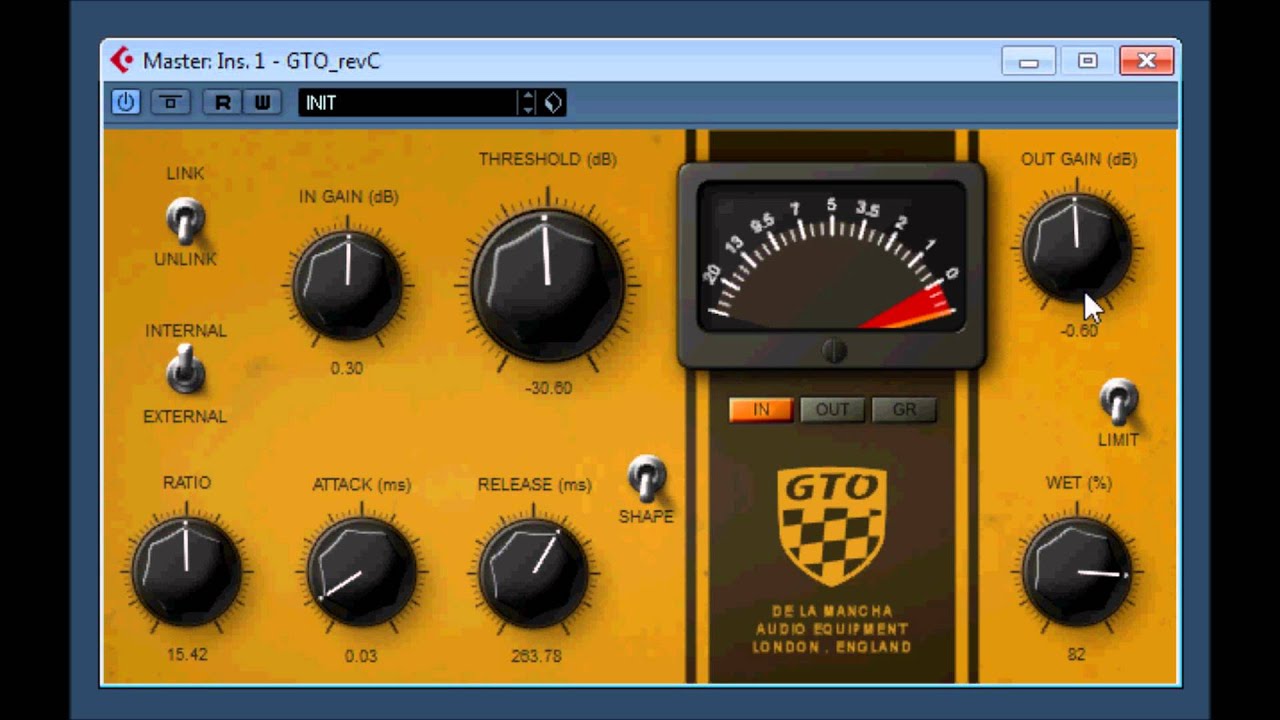The image size is (1280, 720).
Task: Step presets with the up/down arrows
Action: point(527,102)
